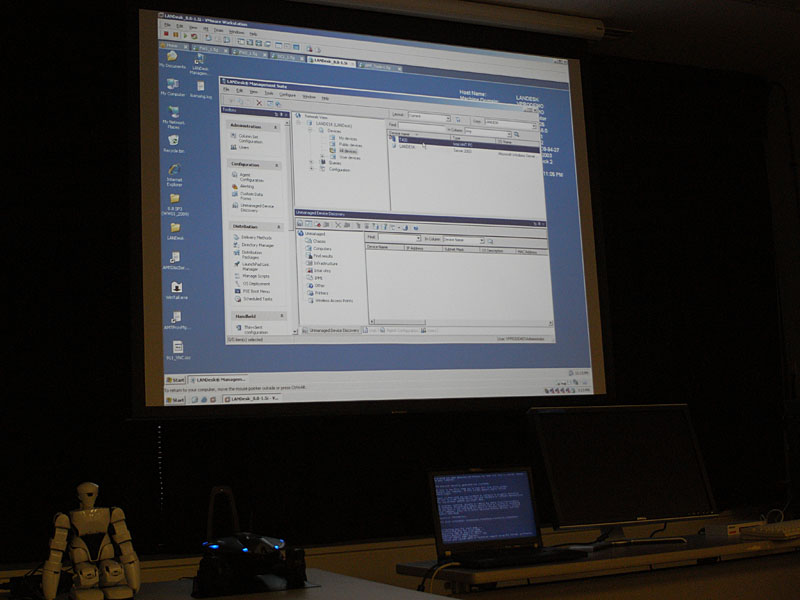The height and width of the screenshot is (600, 800).
Task: Open My Network Places desktop icon
Action: tap(173, 117)
